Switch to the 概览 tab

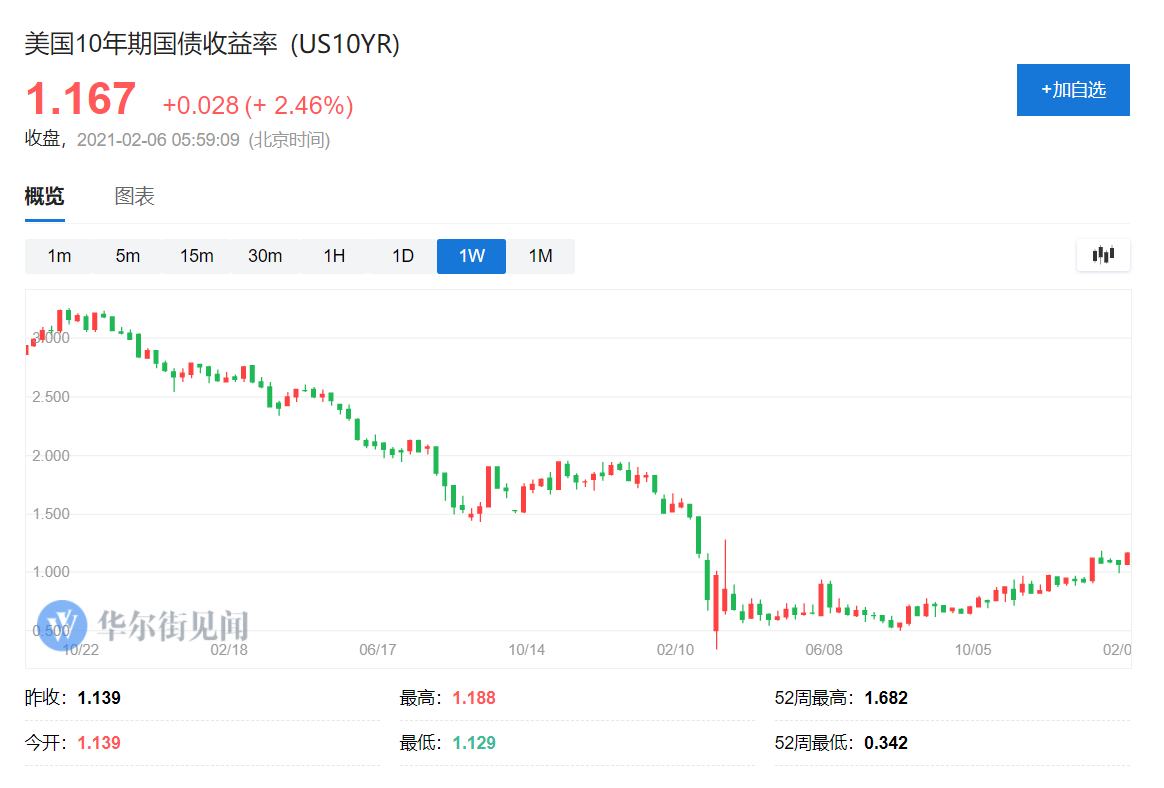tap(43, 195)
